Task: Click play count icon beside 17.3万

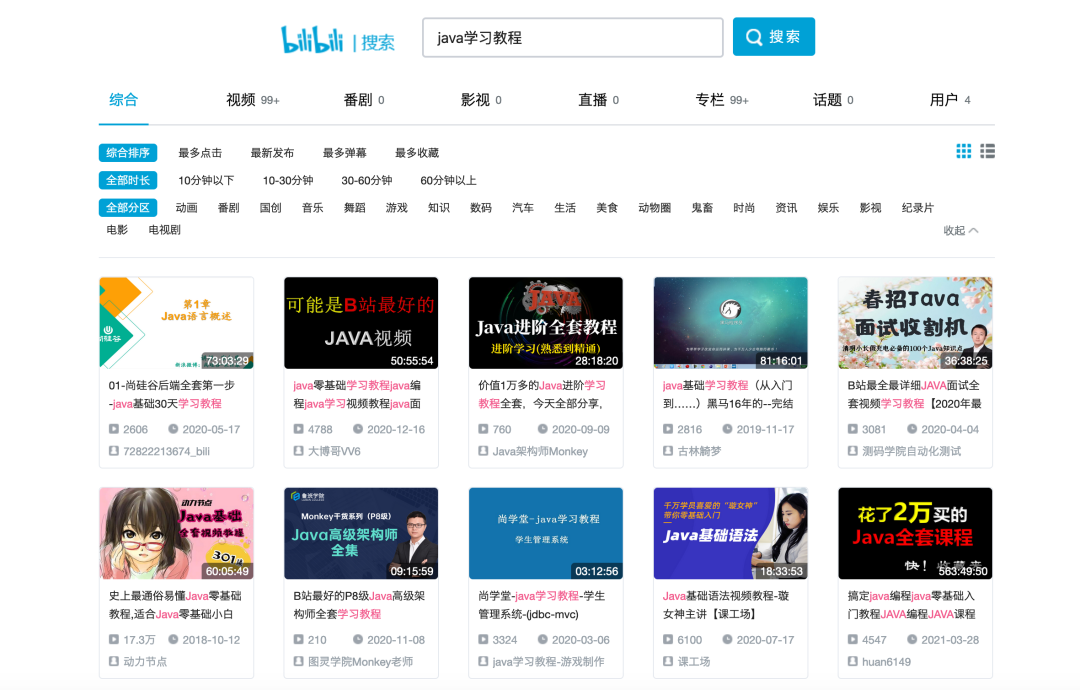Action: [x=114, y=640]
